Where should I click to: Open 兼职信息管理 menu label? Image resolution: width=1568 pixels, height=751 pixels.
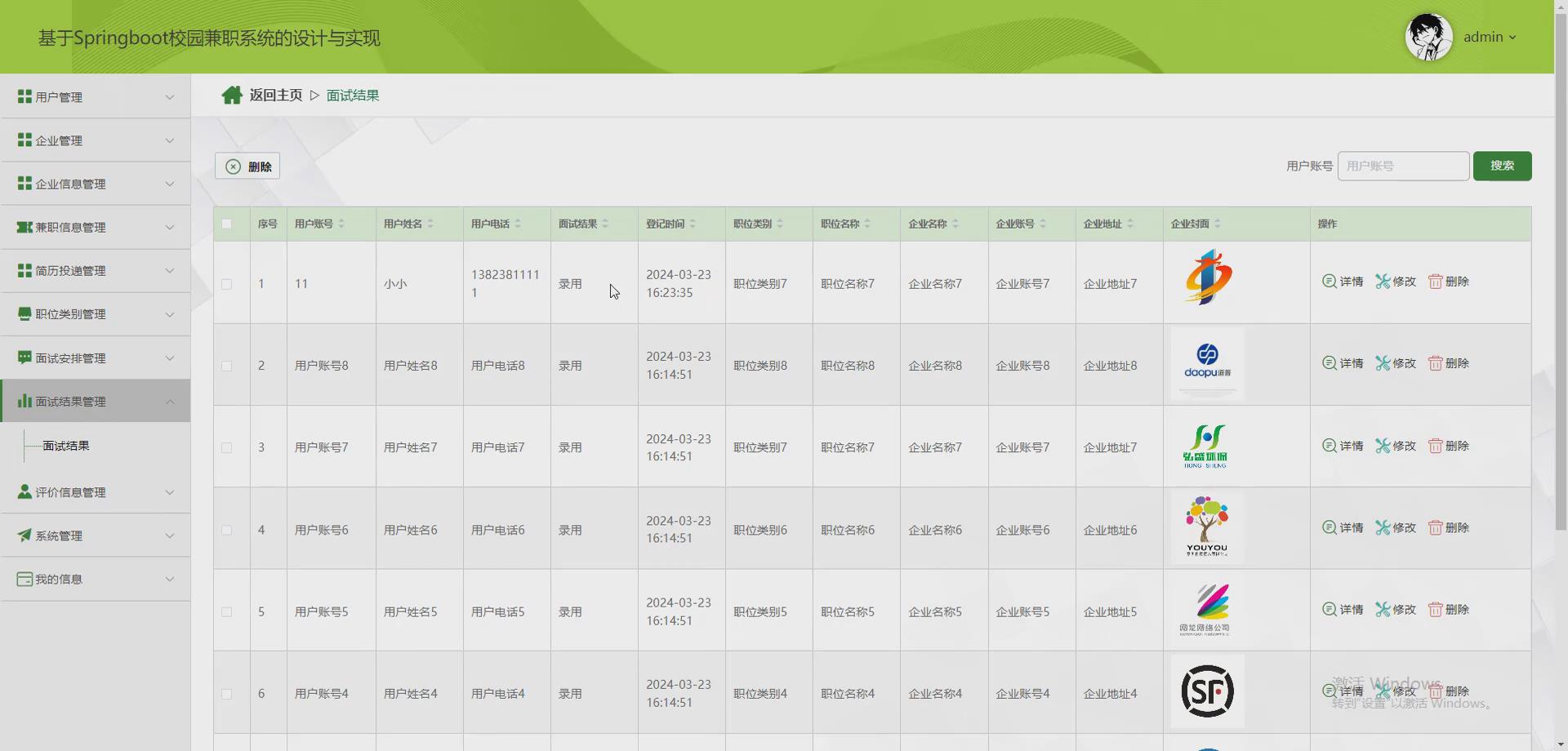(70, 228)
